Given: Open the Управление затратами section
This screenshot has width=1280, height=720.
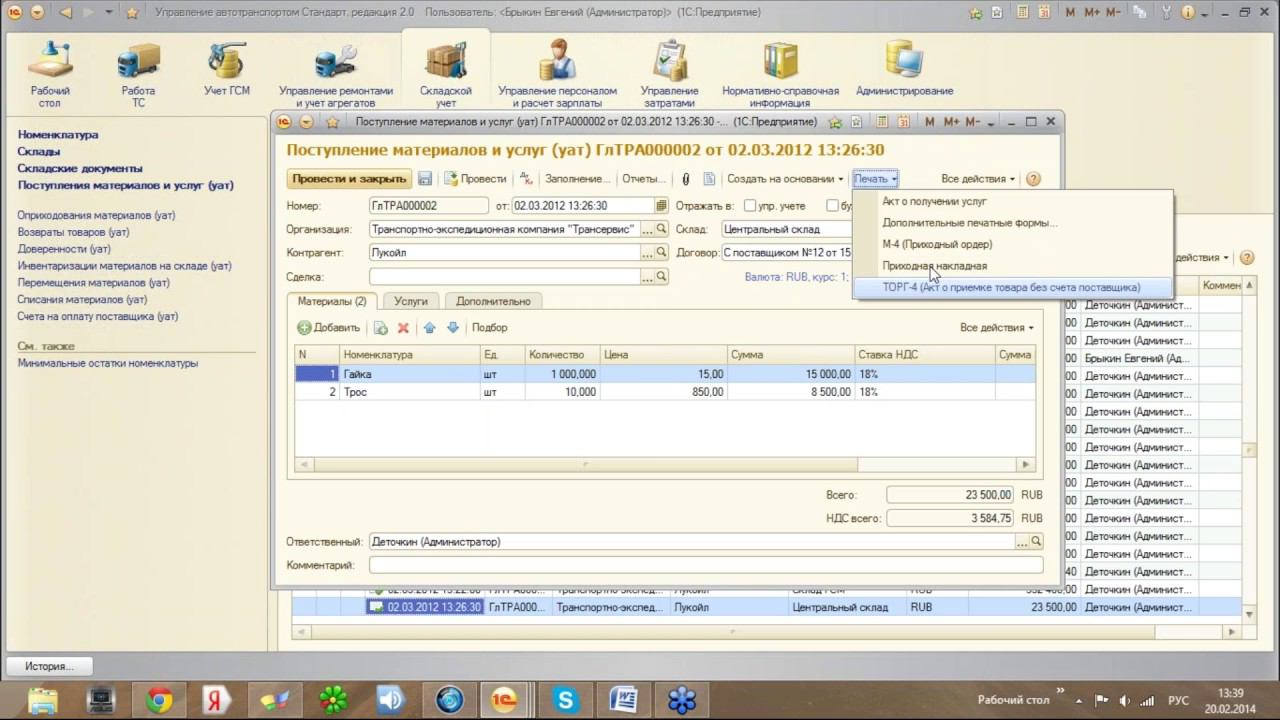Looking at the screenshot, I should (669, 74).
